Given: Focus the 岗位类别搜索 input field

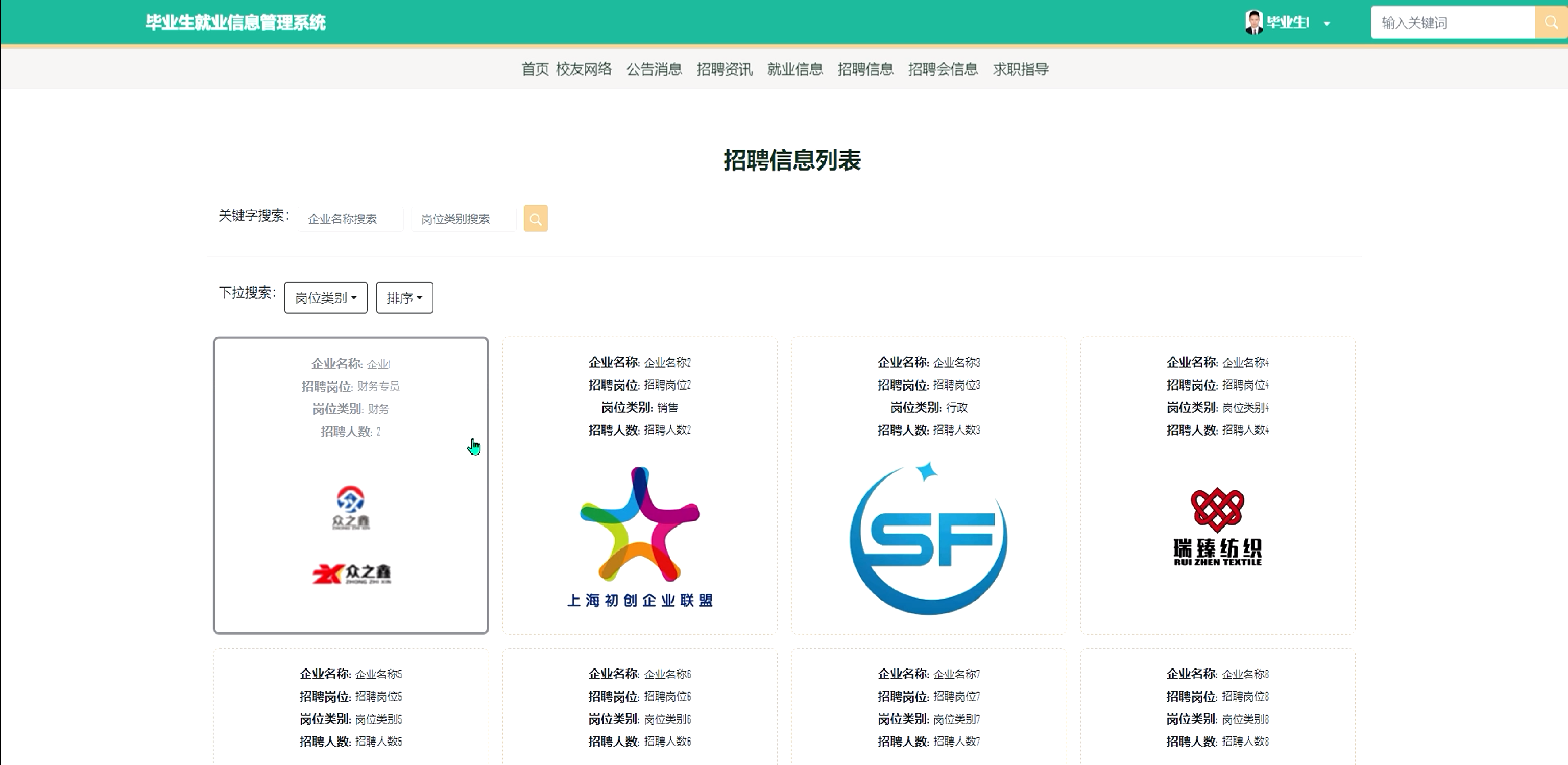Looking at the screenshot, I should (463, 219).
